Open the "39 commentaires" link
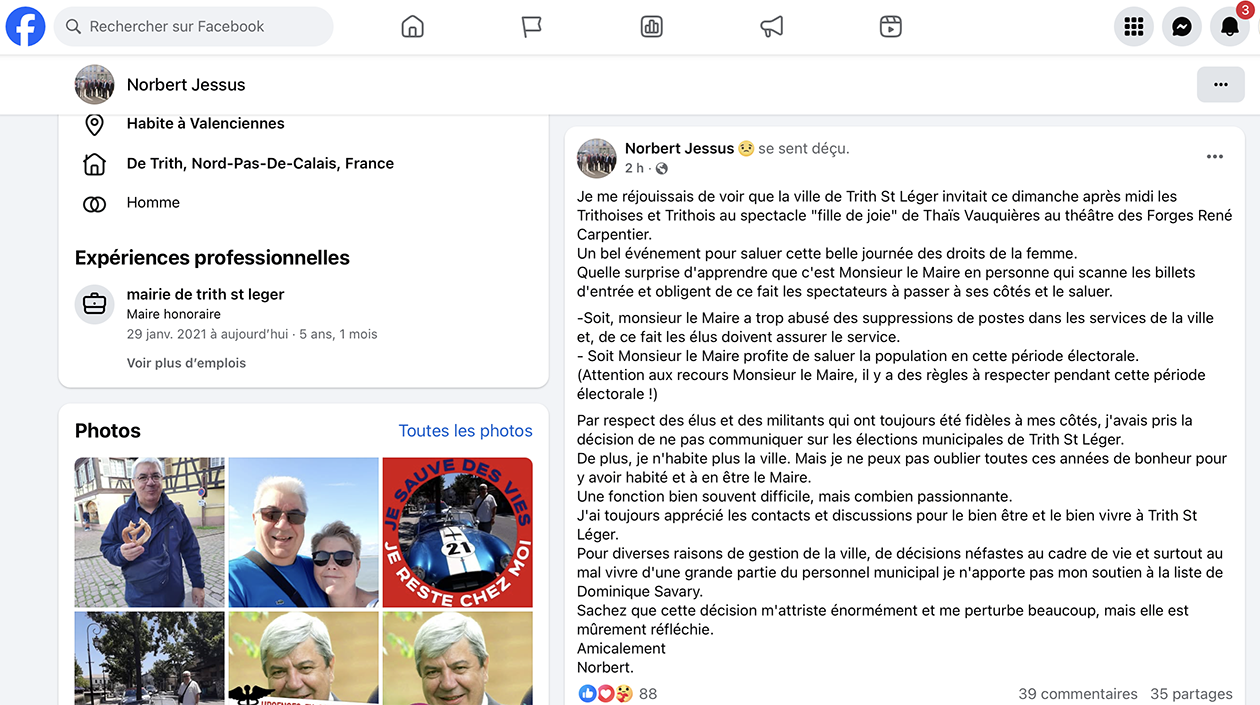Image resolution: width=1260 pixels, height=705 pixels. pos(1078,694)
